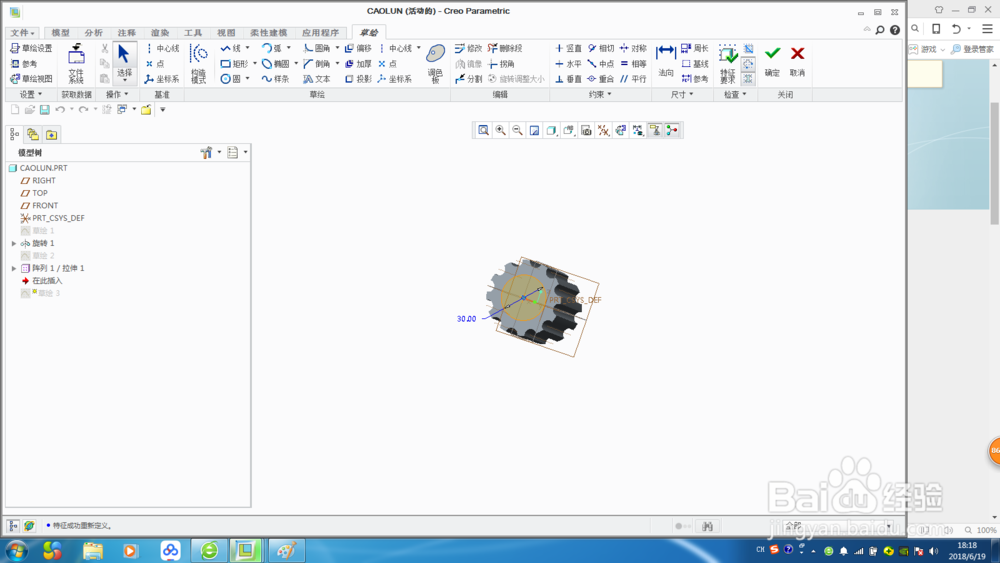Open the 圆角 fillet dropdown arrow
This screenshot has width=1000, height=563.
[x=337, y=48]
